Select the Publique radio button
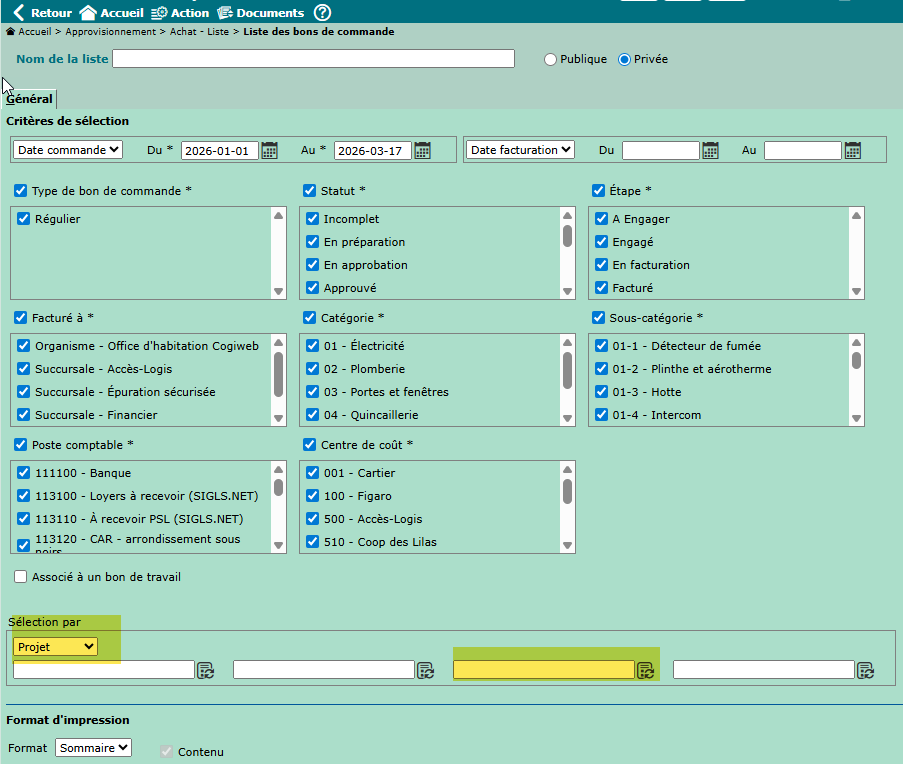The height and width of the screenshot is (764, 903). pos(550,59)
